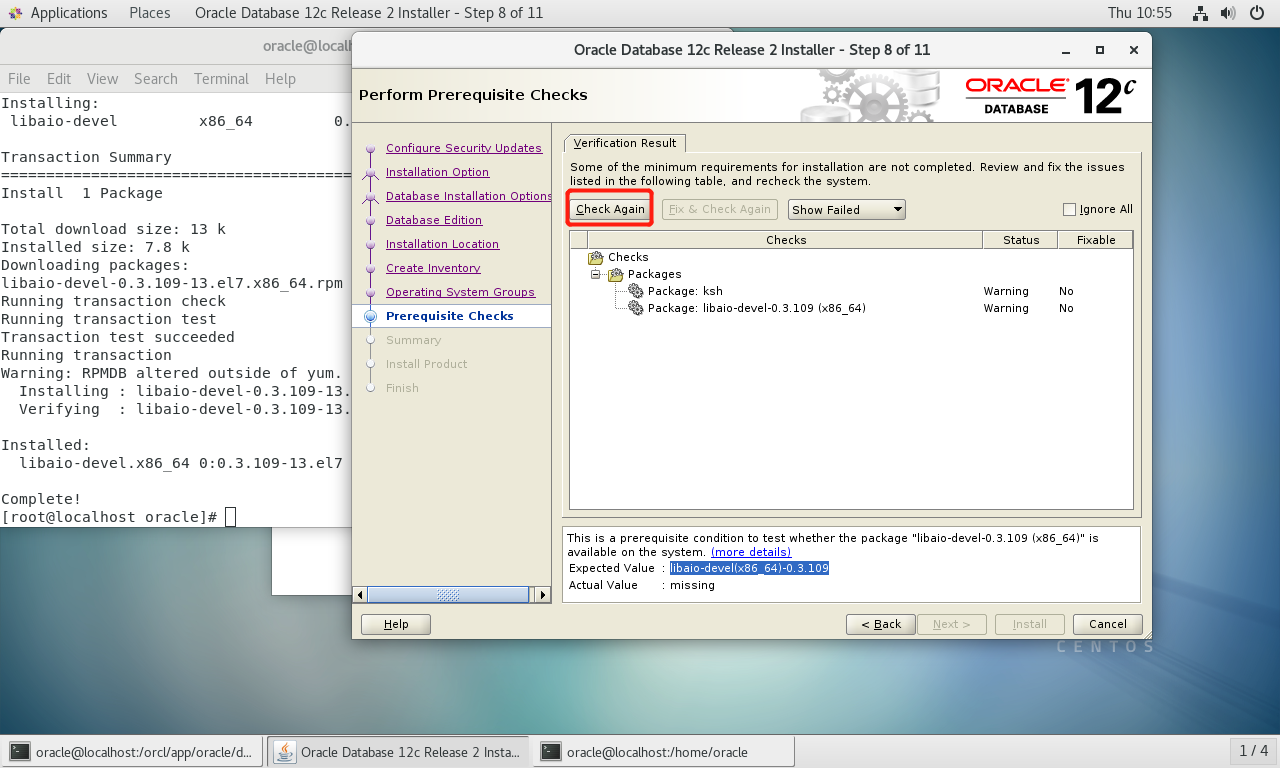Click the step list horizontal scrollbar thumb
Viewport: 1280px width, 768px height.
[x=448, y=595]
